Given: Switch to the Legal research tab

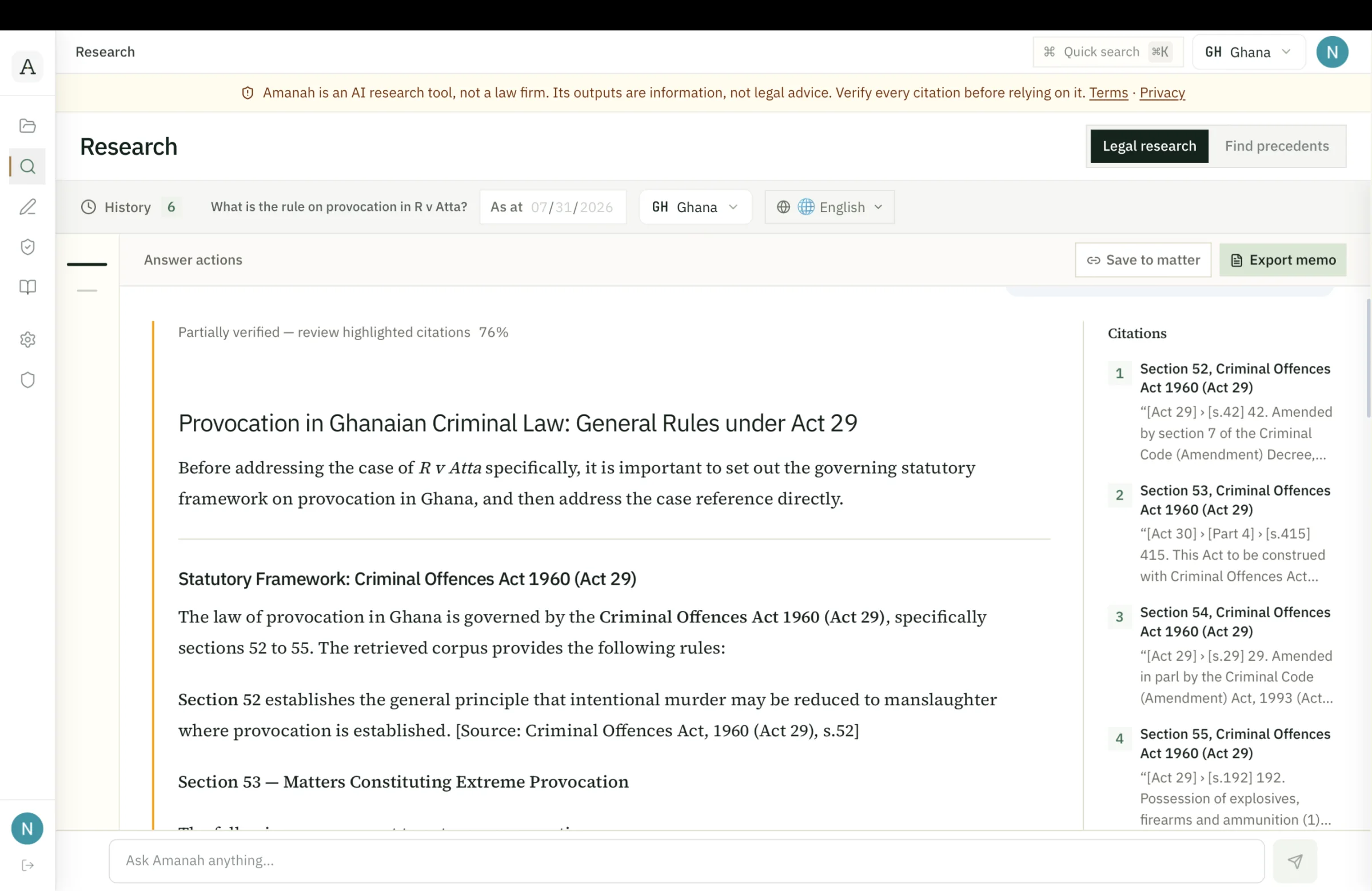Looking at the screenshot, I should point(1149,146).
